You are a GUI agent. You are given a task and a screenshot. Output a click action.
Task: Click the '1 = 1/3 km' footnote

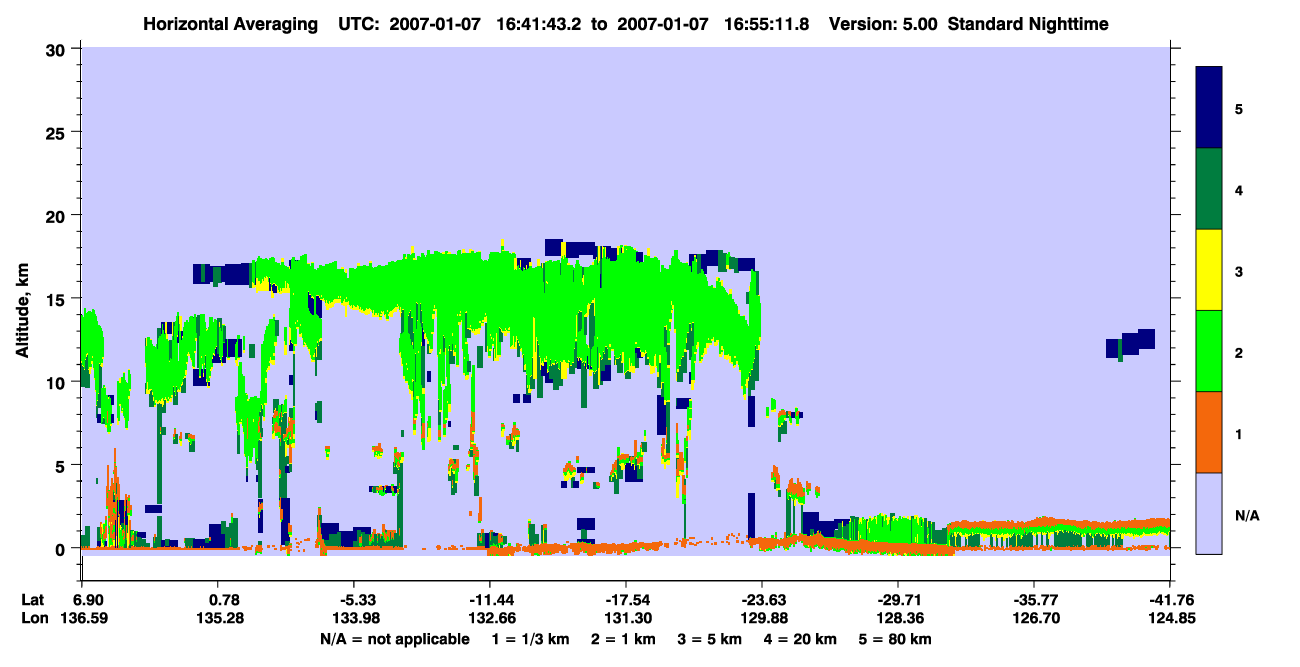click(531, 639)
